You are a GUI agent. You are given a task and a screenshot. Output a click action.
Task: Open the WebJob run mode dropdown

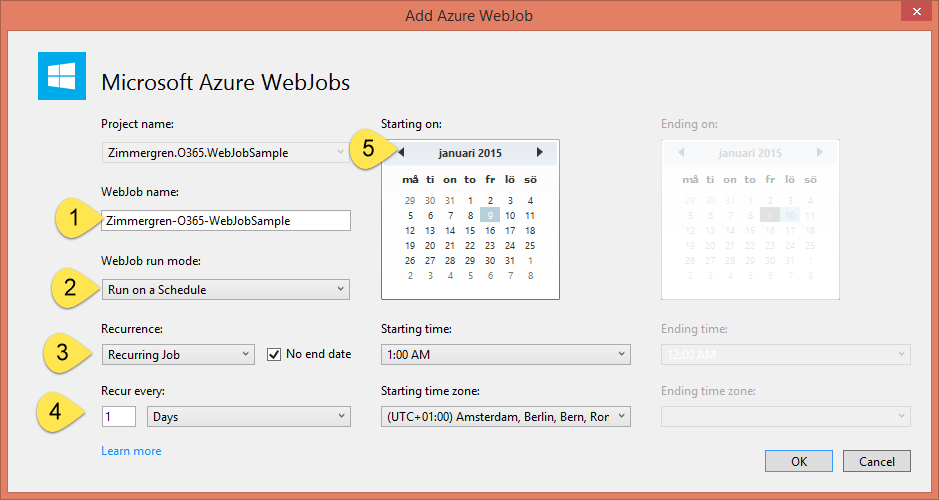(225, 289)
